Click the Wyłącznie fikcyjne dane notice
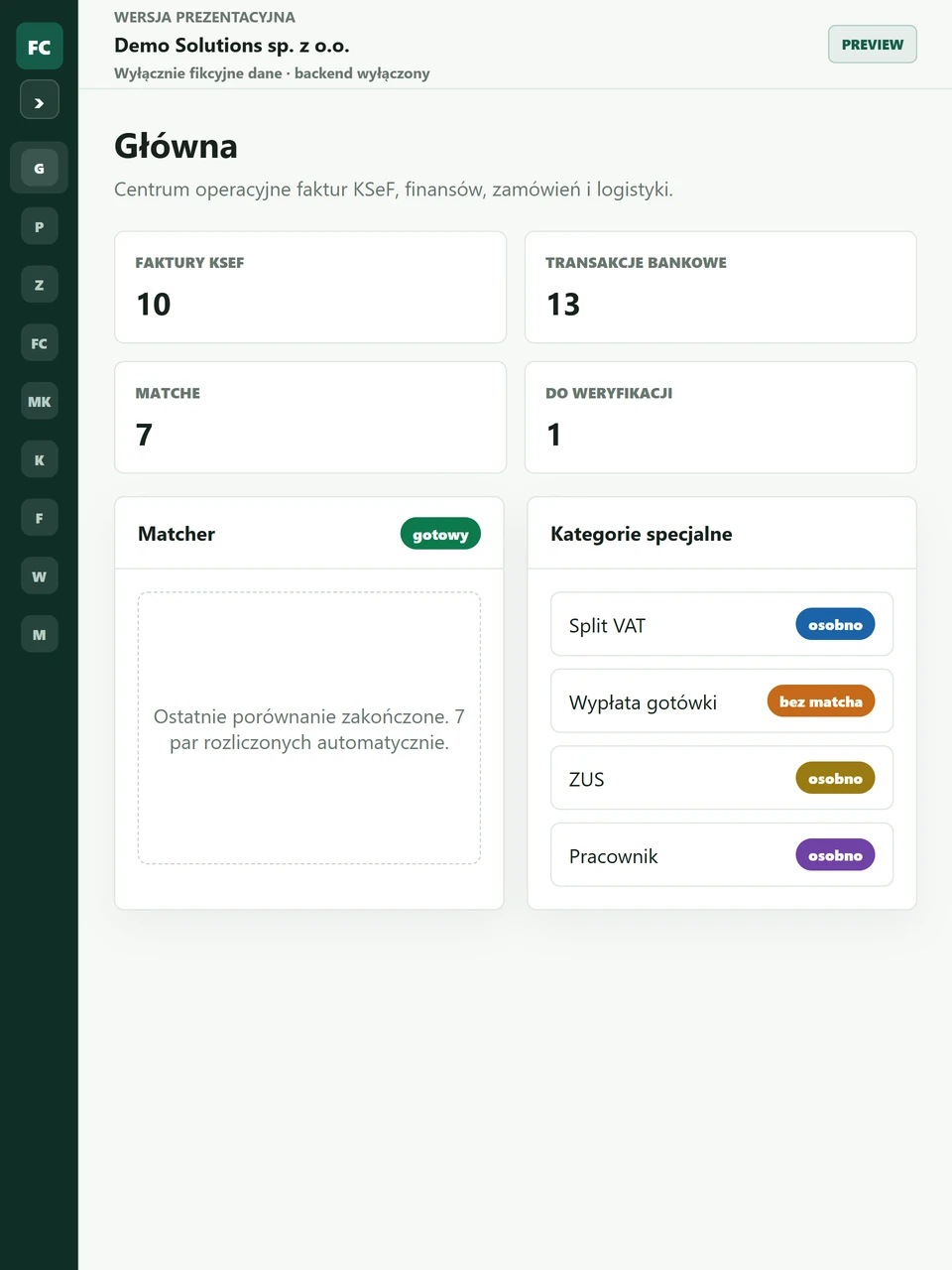The height and width of the screenshot is (1270, 952). click(272, 73)
